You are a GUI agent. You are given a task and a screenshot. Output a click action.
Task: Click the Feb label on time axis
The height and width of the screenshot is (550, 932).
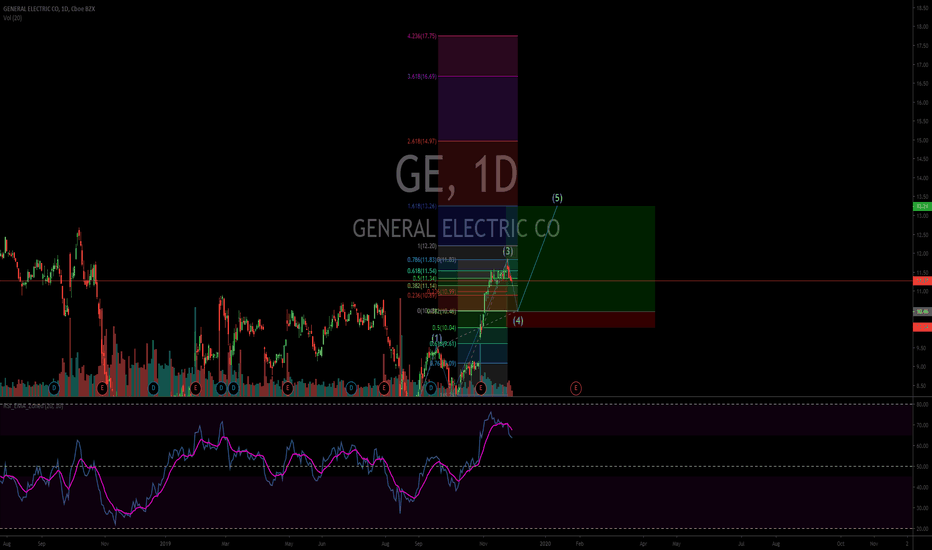tap(580, 543)
